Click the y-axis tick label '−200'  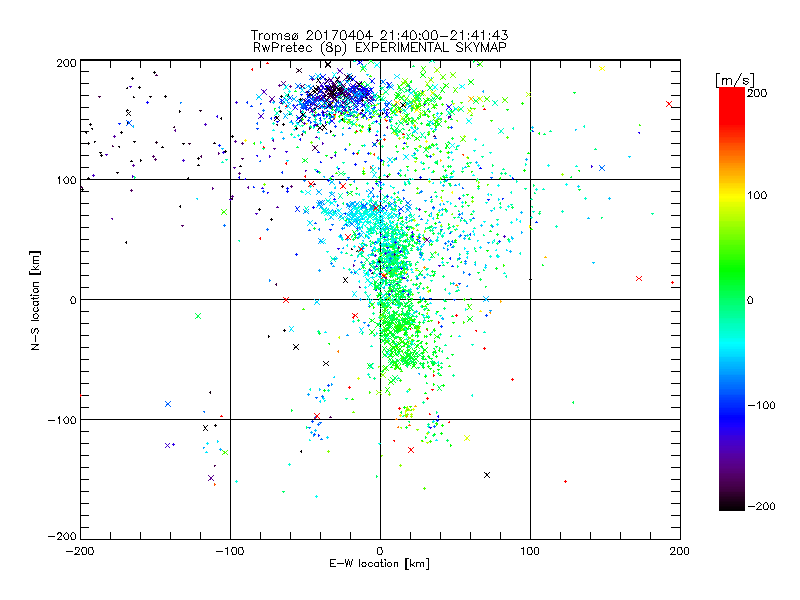[62, 536]
